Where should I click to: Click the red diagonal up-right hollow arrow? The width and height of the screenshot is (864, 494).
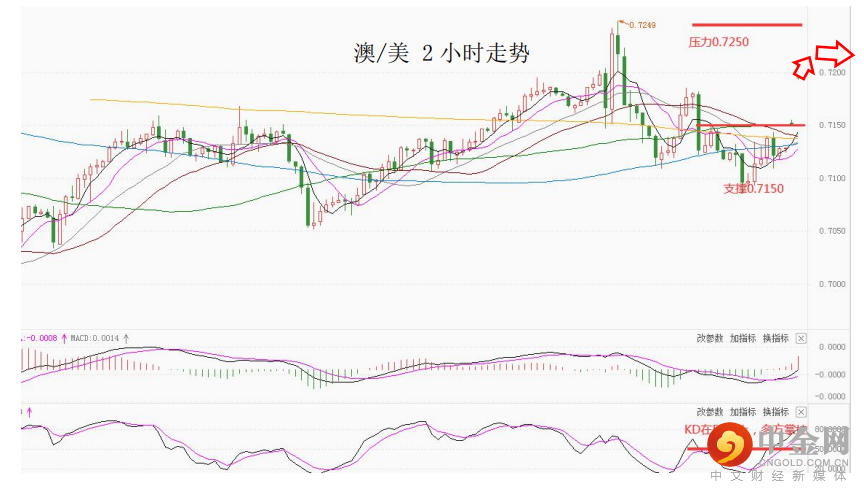coord(803,66)
